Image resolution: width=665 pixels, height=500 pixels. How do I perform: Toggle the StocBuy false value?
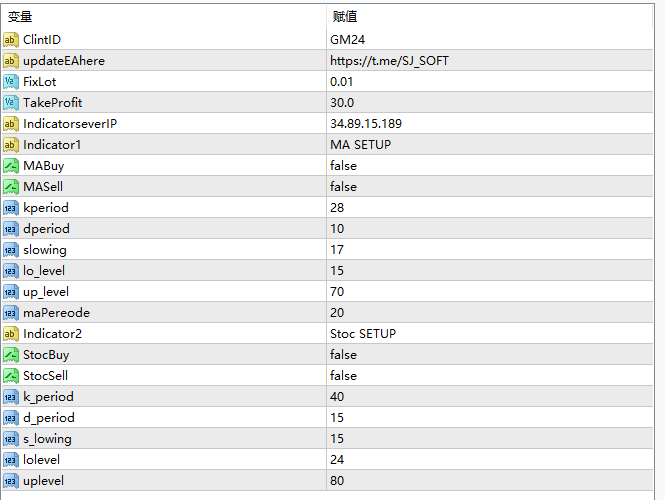[343, 355]
